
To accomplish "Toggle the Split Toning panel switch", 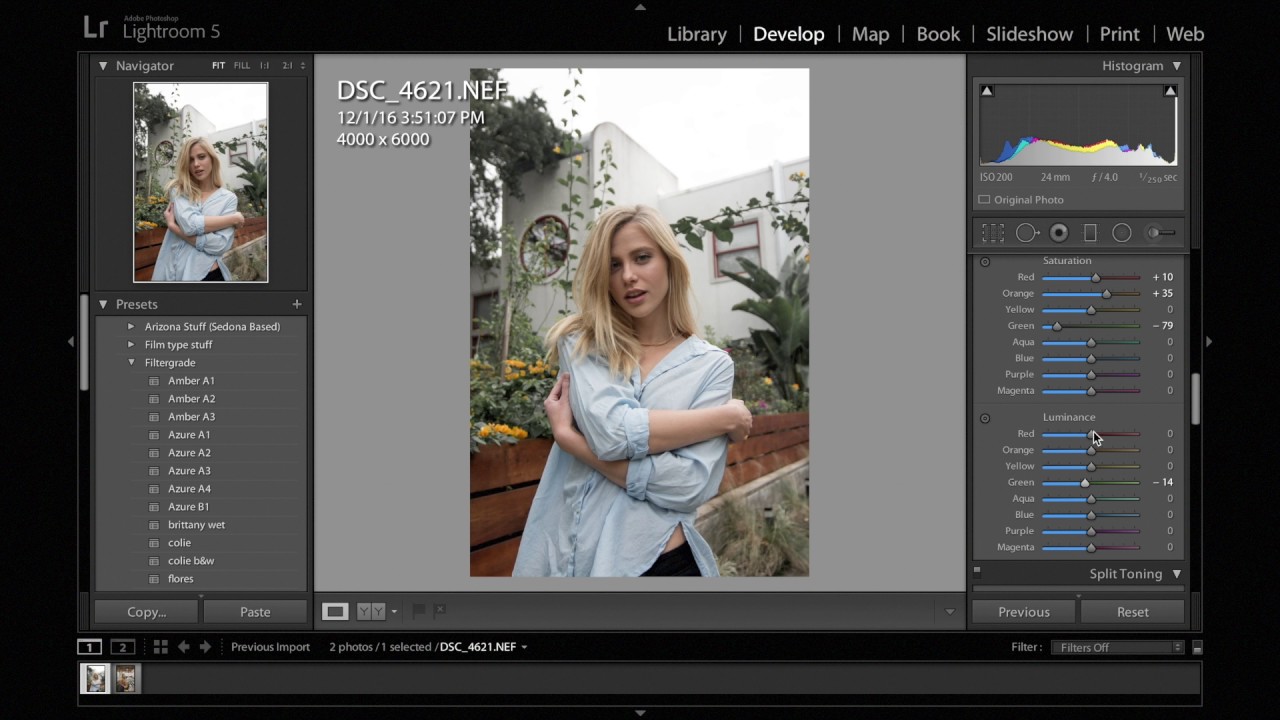I will (977, 572).
